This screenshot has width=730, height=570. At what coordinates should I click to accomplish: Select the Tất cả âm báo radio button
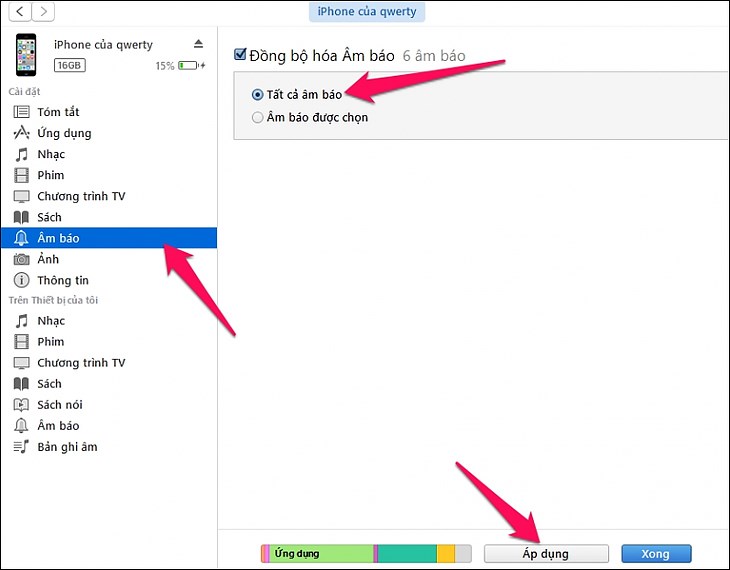coord(258,95)
